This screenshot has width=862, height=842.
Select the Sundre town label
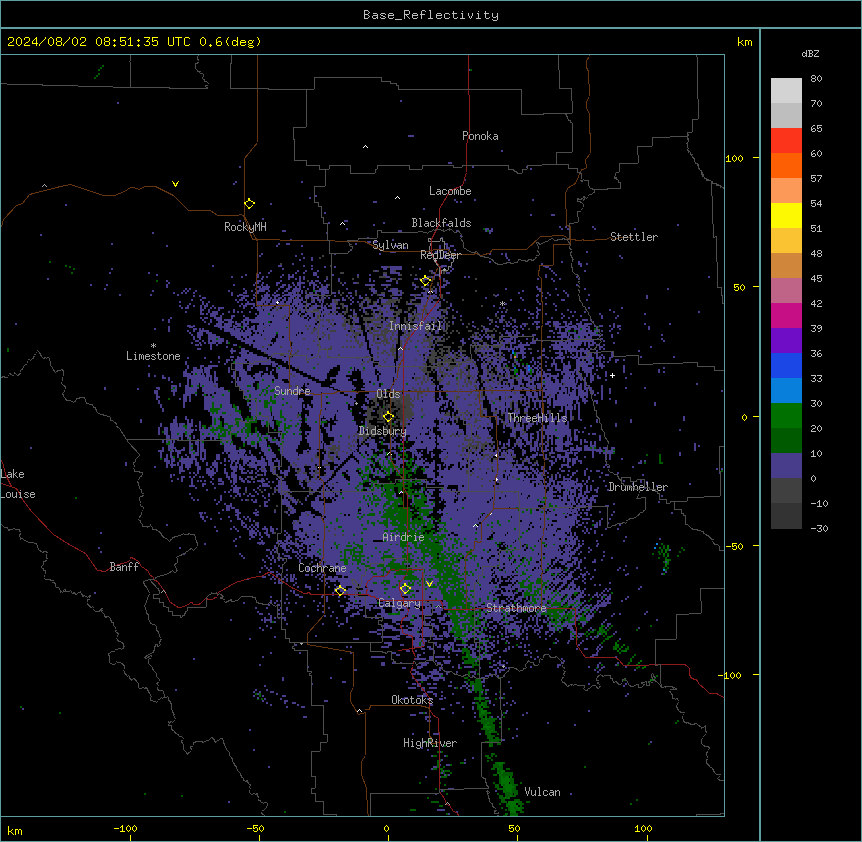292,391
